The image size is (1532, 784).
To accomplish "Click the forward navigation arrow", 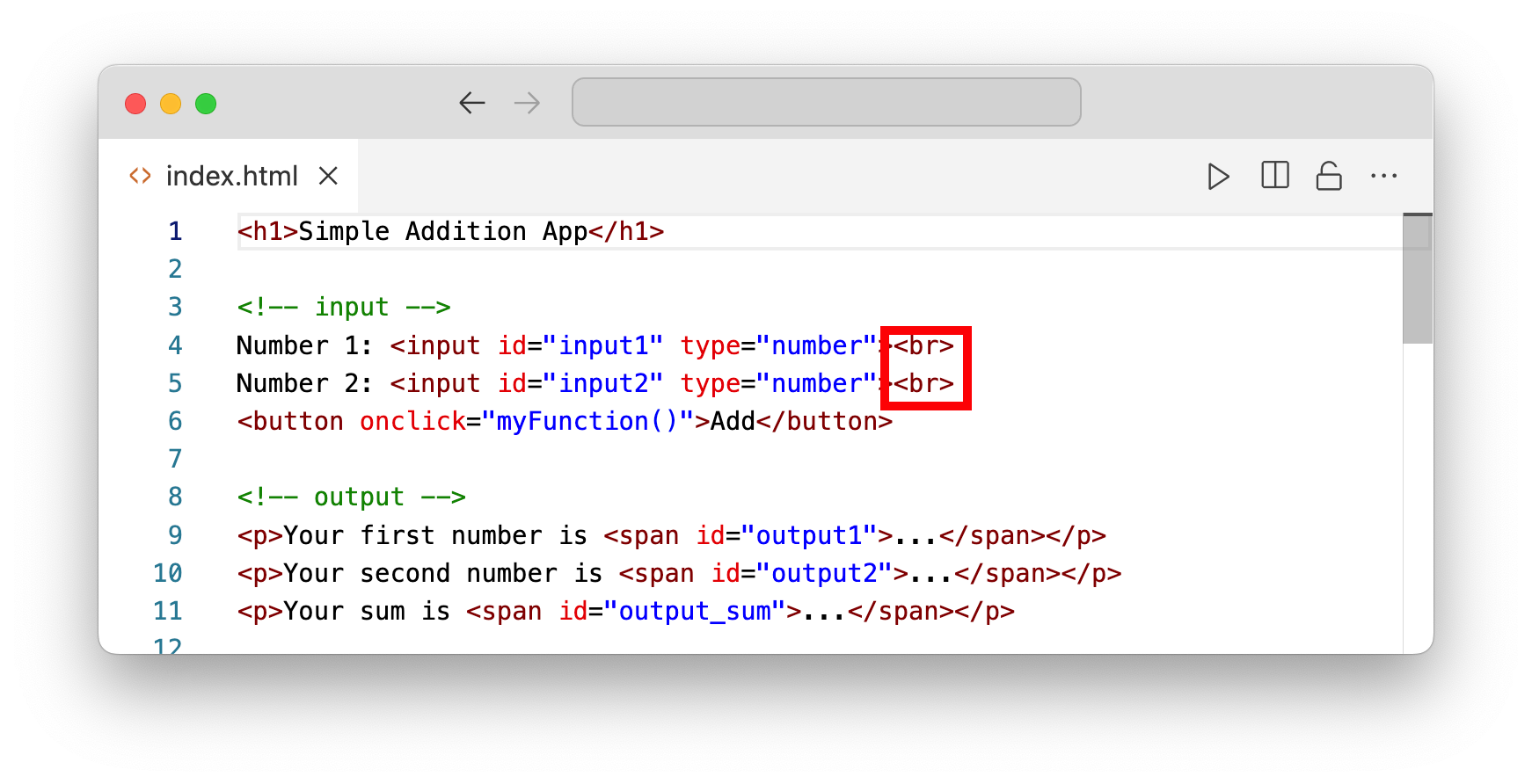I will [527, 103].
